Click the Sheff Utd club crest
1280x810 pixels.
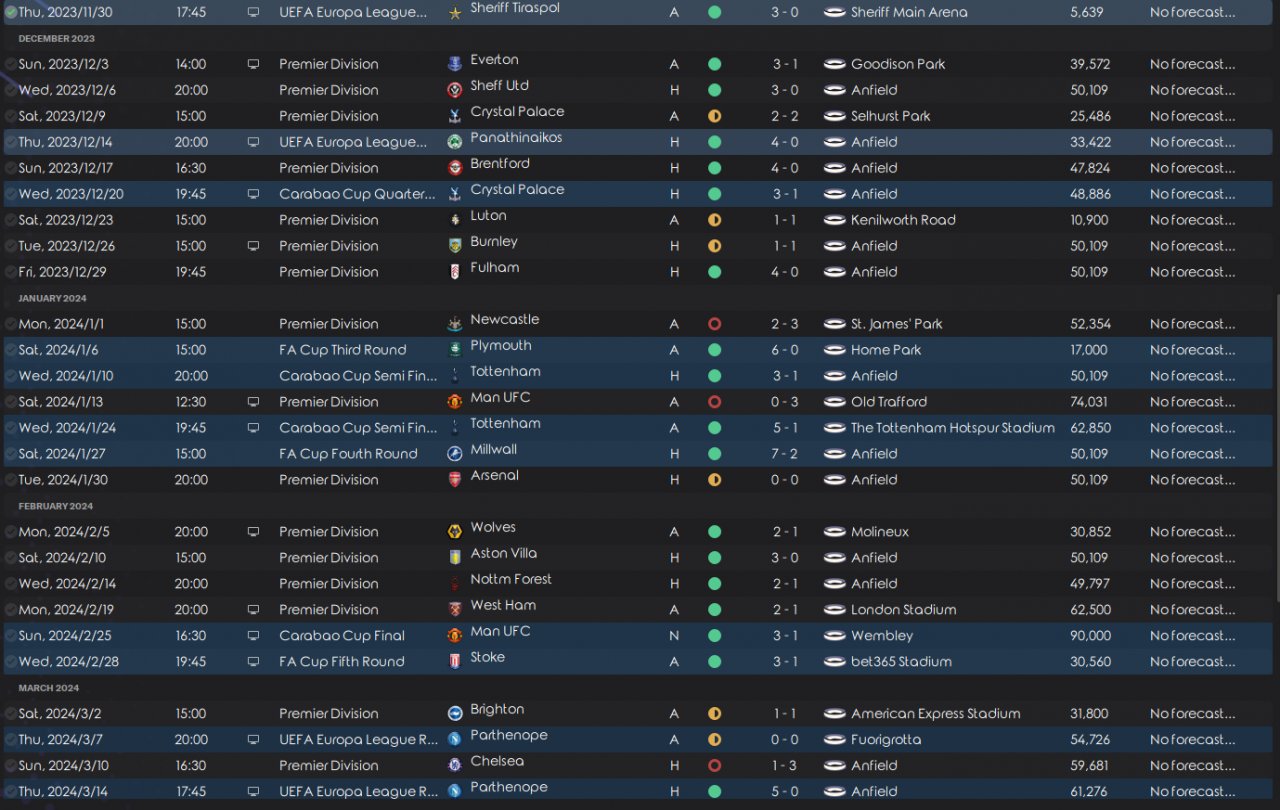click(455, 90)
